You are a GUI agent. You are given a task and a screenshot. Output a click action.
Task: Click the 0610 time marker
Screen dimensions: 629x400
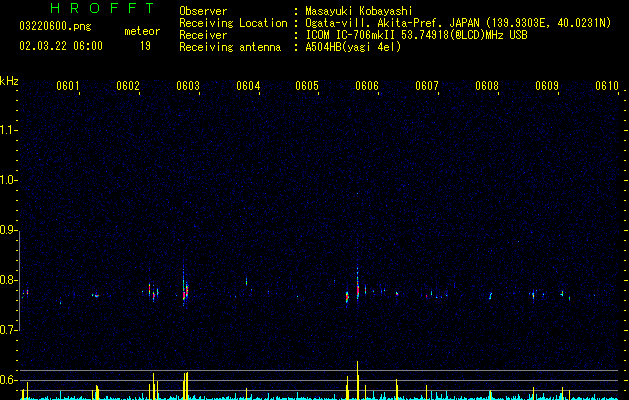(607, 86)
